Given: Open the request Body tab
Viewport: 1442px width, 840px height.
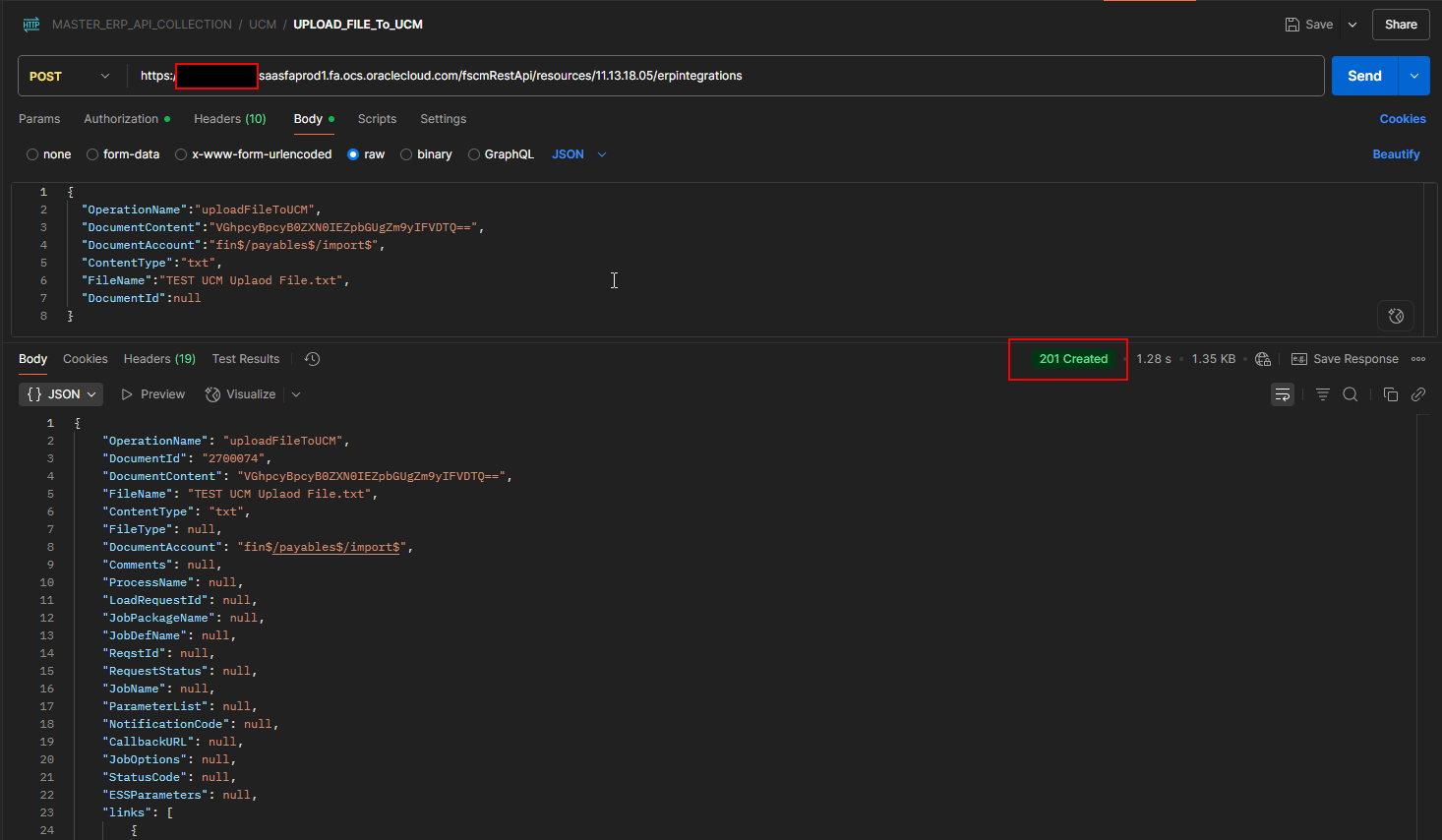Looking at the screenshot, I should coord(314,119).
